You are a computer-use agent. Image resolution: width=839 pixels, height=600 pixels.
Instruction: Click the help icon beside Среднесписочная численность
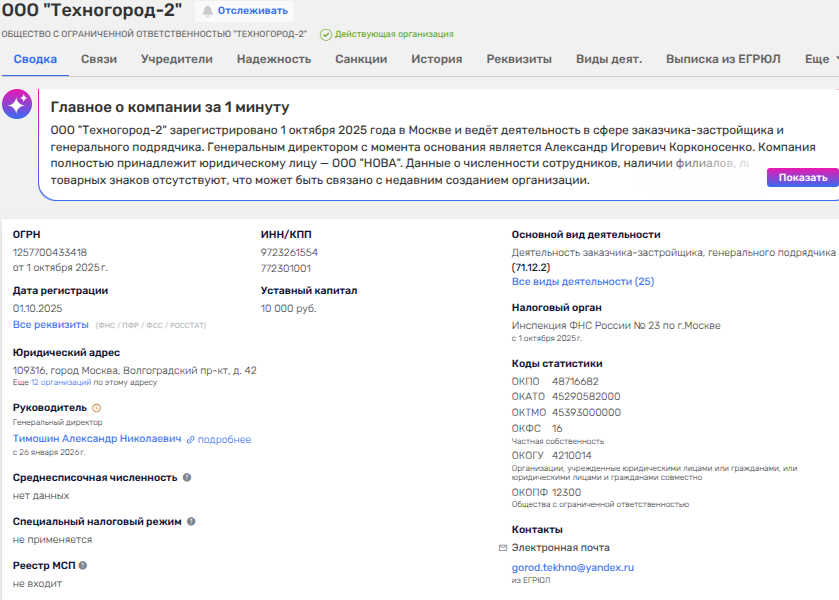tap(187, 478)
